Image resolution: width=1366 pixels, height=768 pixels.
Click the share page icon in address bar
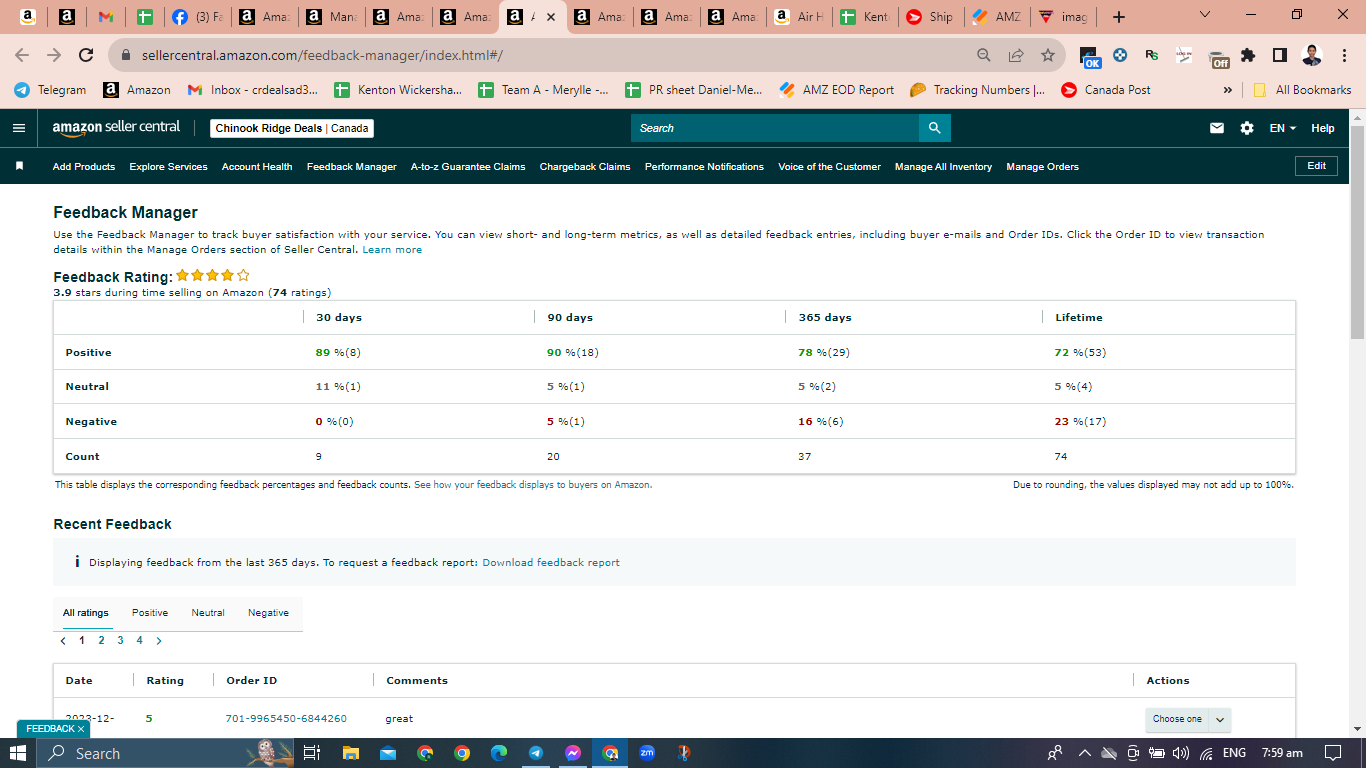coord(1016,55)
